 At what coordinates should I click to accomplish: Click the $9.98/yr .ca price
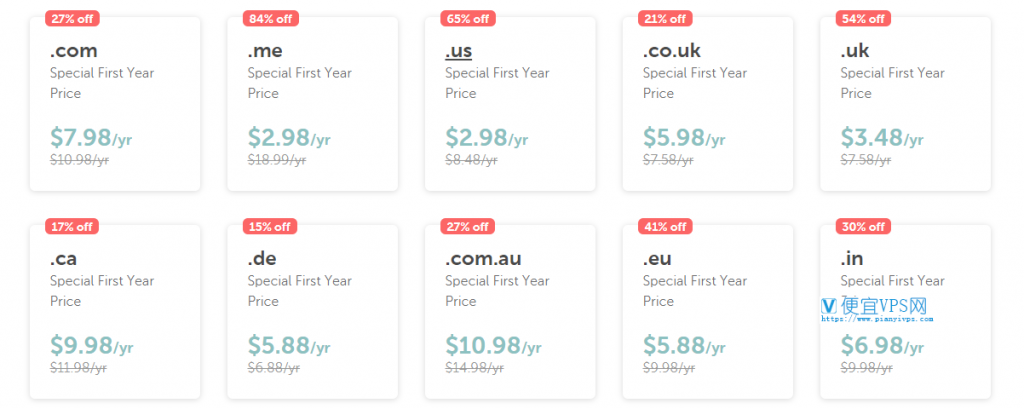[91, 346]
